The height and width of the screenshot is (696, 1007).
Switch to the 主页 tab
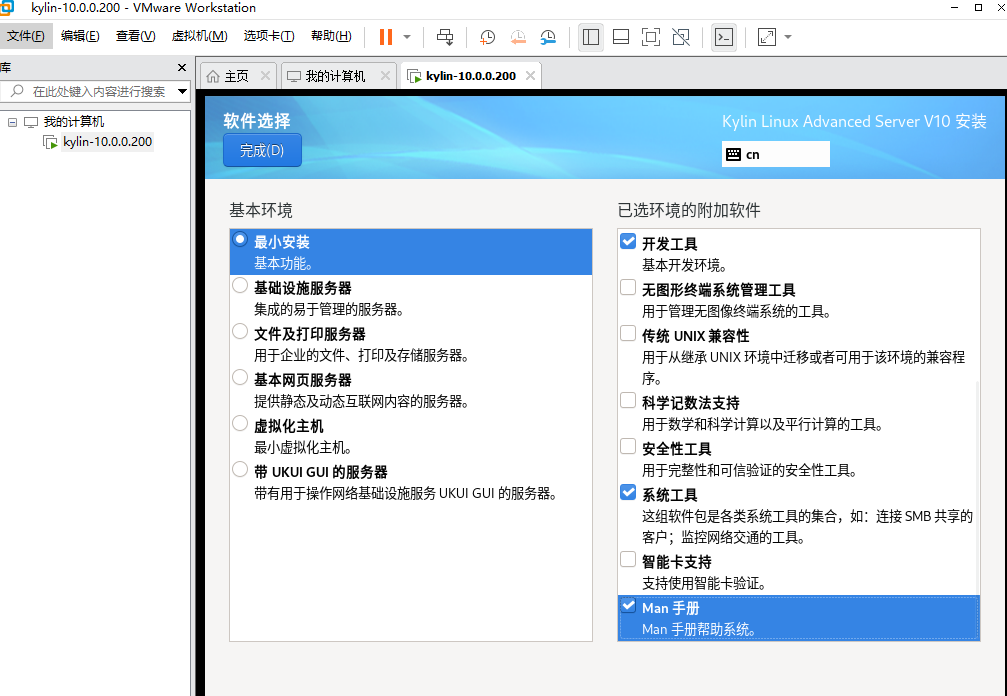[236, 76]
